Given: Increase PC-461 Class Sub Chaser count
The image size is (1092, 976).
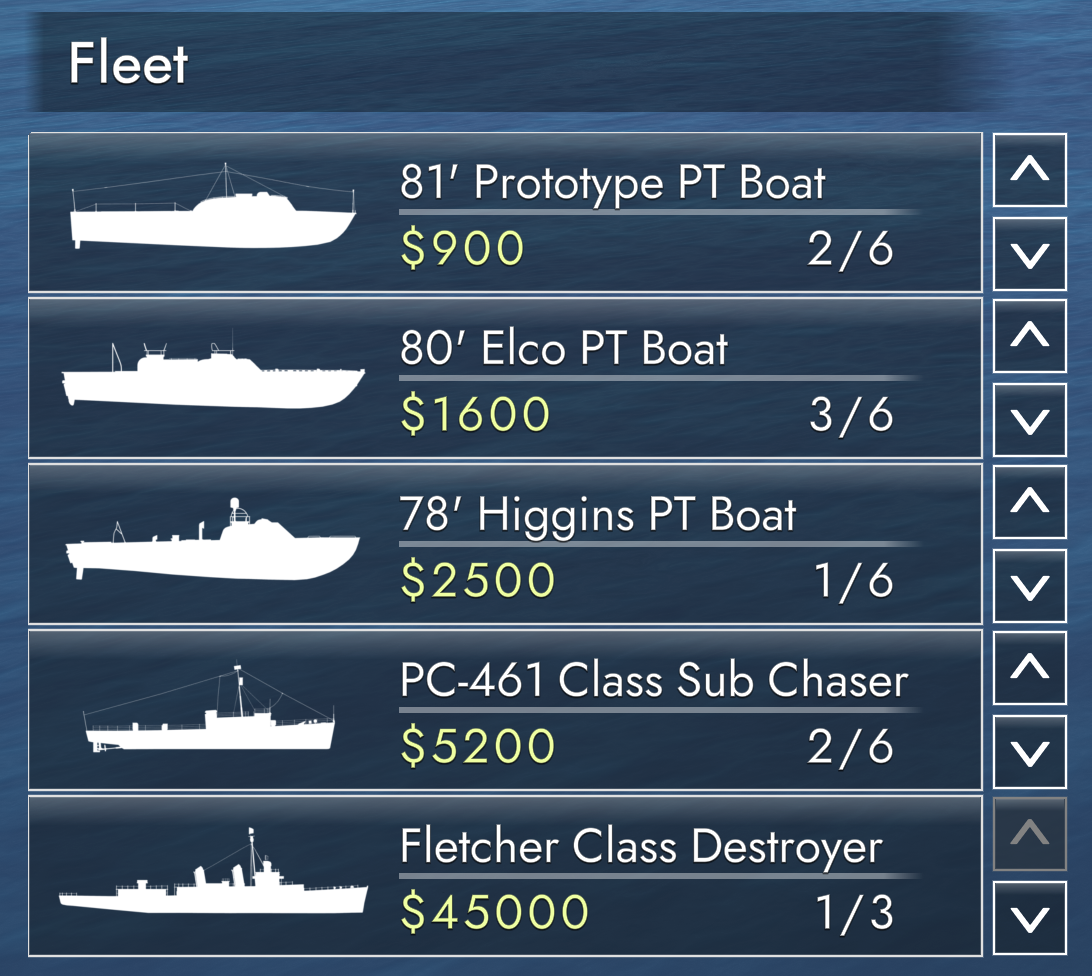Looking at the screenshot, I should pyautogui.click(x=1029, y=667).
